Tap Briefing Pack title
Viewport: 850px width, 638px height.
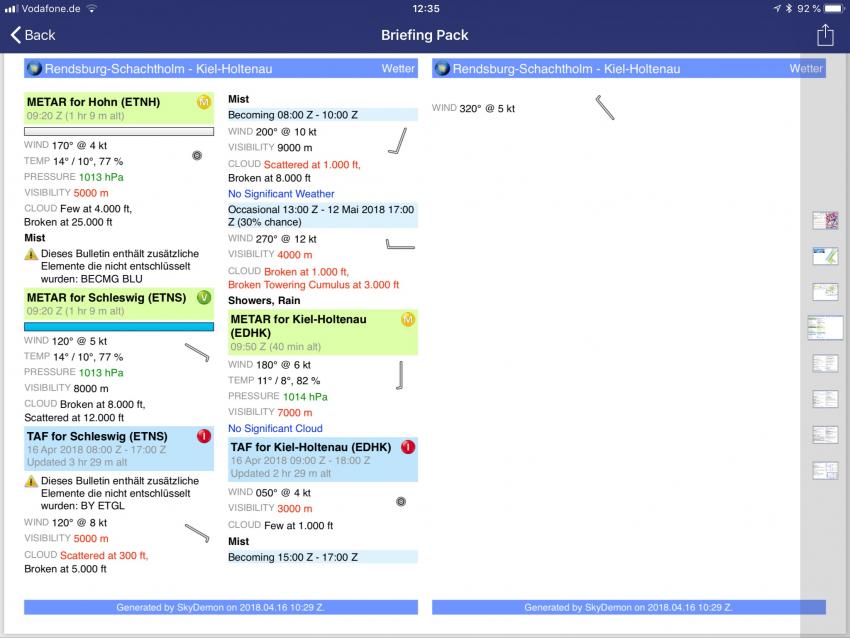coord(424,35)
